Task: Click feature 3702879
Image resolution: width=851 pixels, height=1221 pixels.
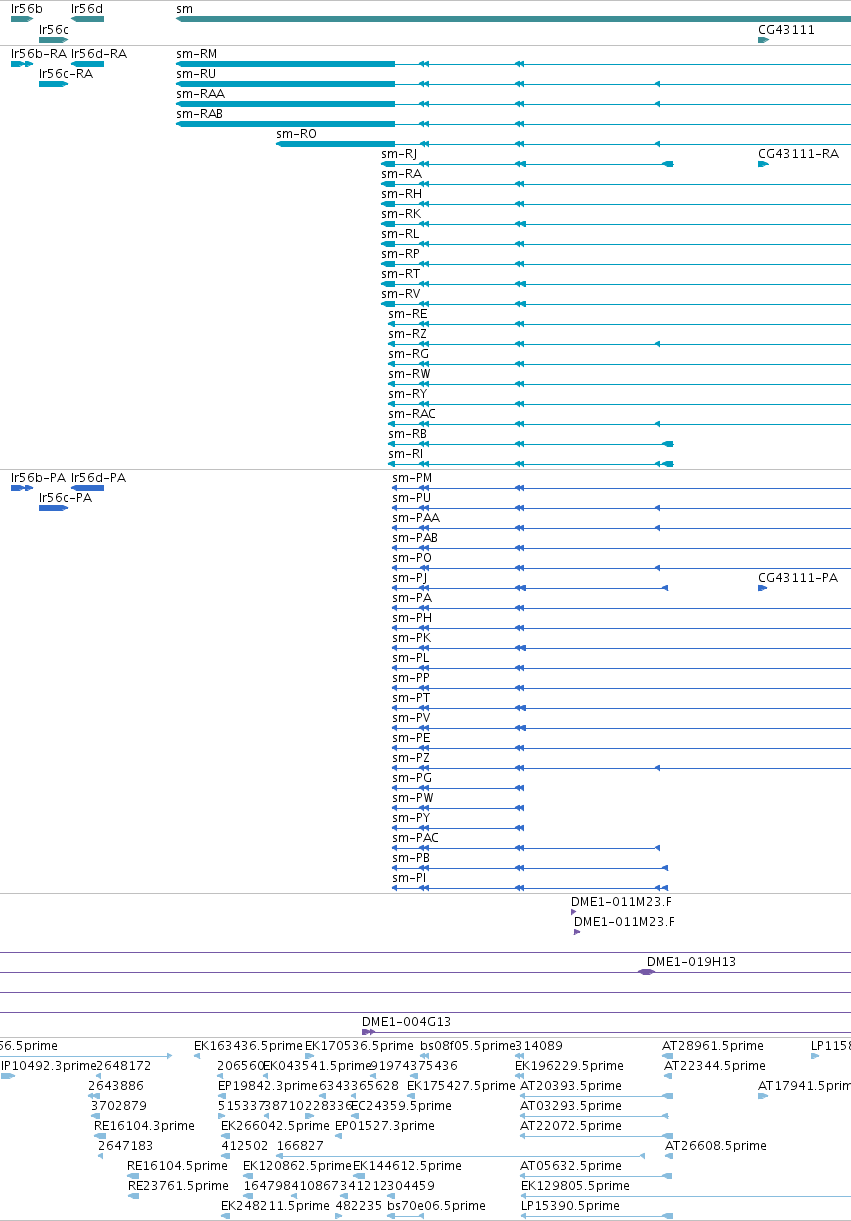Action: (x=119, y=1105)
